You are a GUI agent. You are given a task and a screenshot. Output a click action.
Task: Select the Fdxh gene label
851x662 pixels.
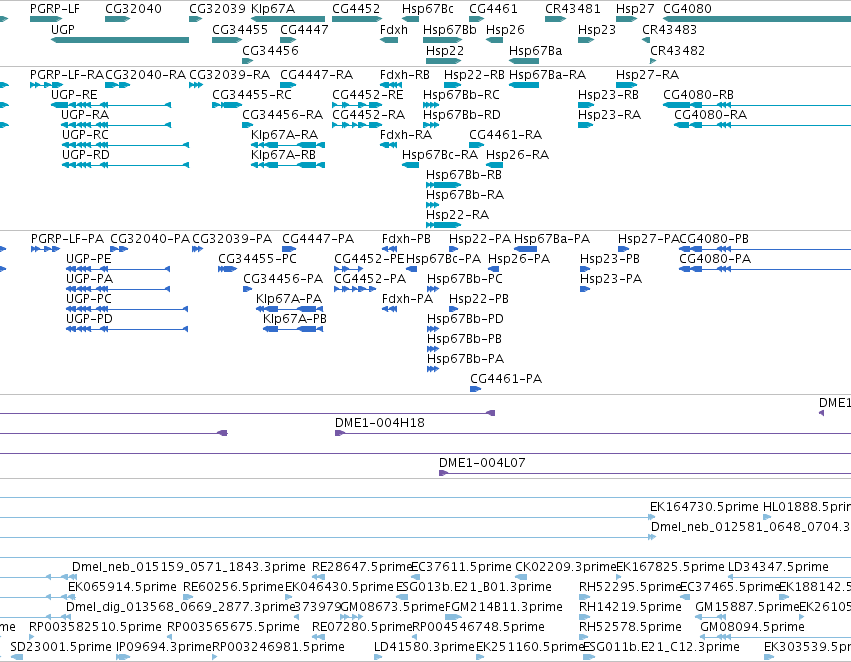coord(394,30)
